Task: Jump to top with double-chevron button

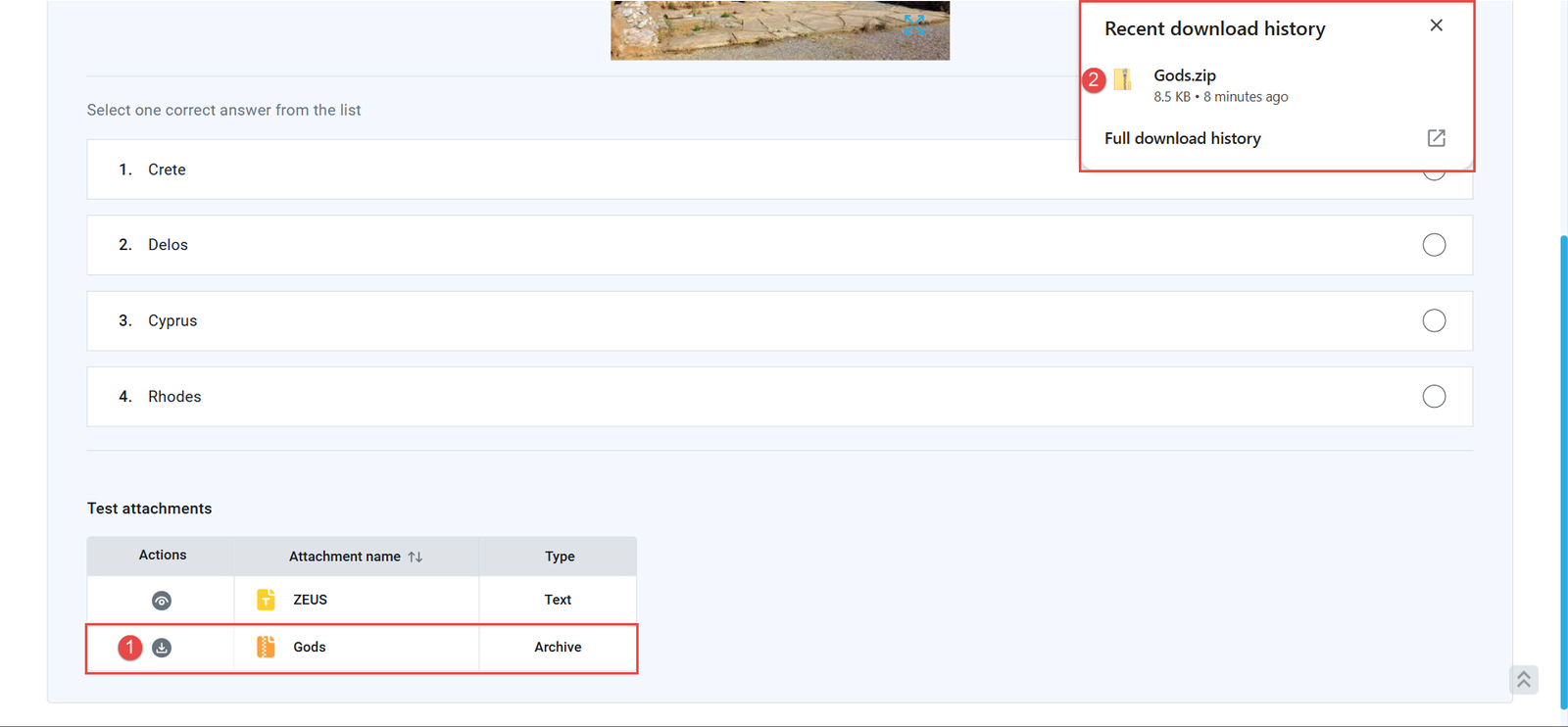Action: coord(1524,680)
